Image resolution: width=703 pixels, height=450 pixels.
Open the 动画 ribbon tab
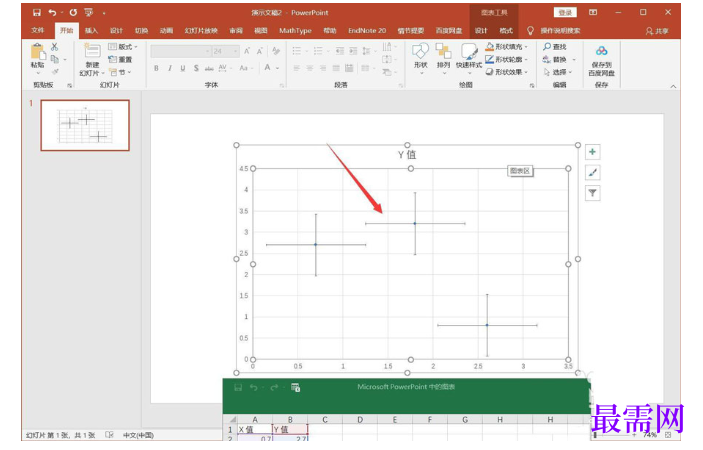pos(166,30)
